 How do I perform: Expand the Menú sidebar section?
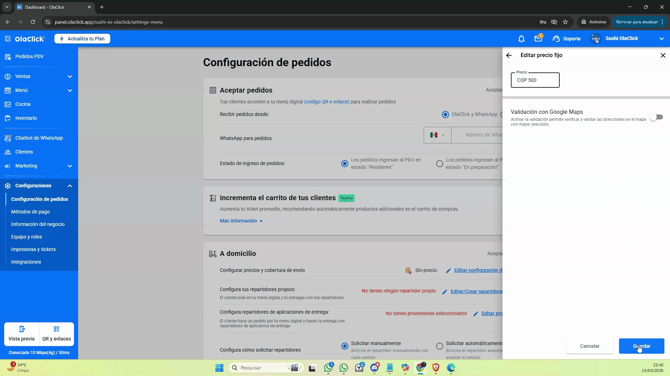tap(38, 90)
